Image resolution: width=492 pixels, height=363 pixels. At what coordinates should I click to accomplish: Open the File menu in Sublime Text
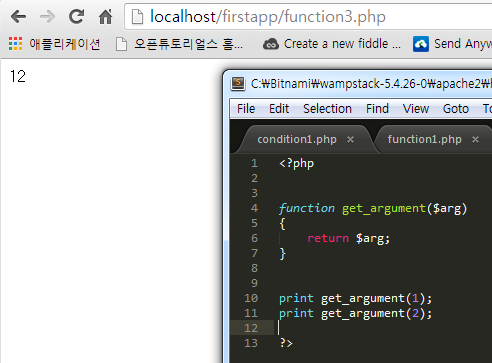click(x=246, y=109)
